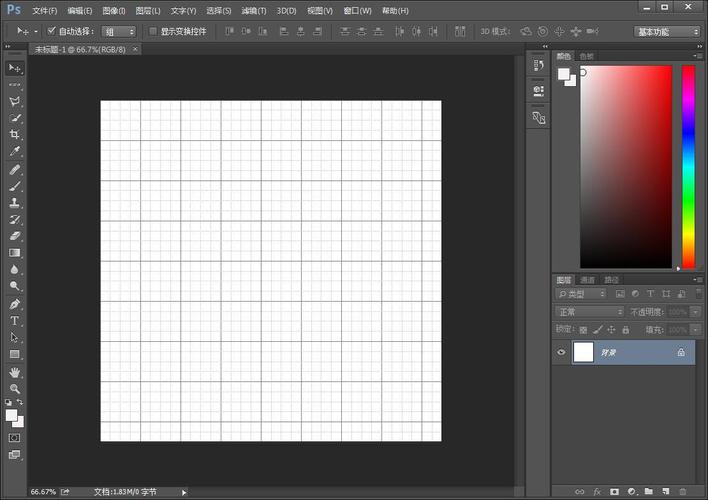The image size is (708, 500).
Task: Activate the Hand tool
Action: (x=15, y=372)
